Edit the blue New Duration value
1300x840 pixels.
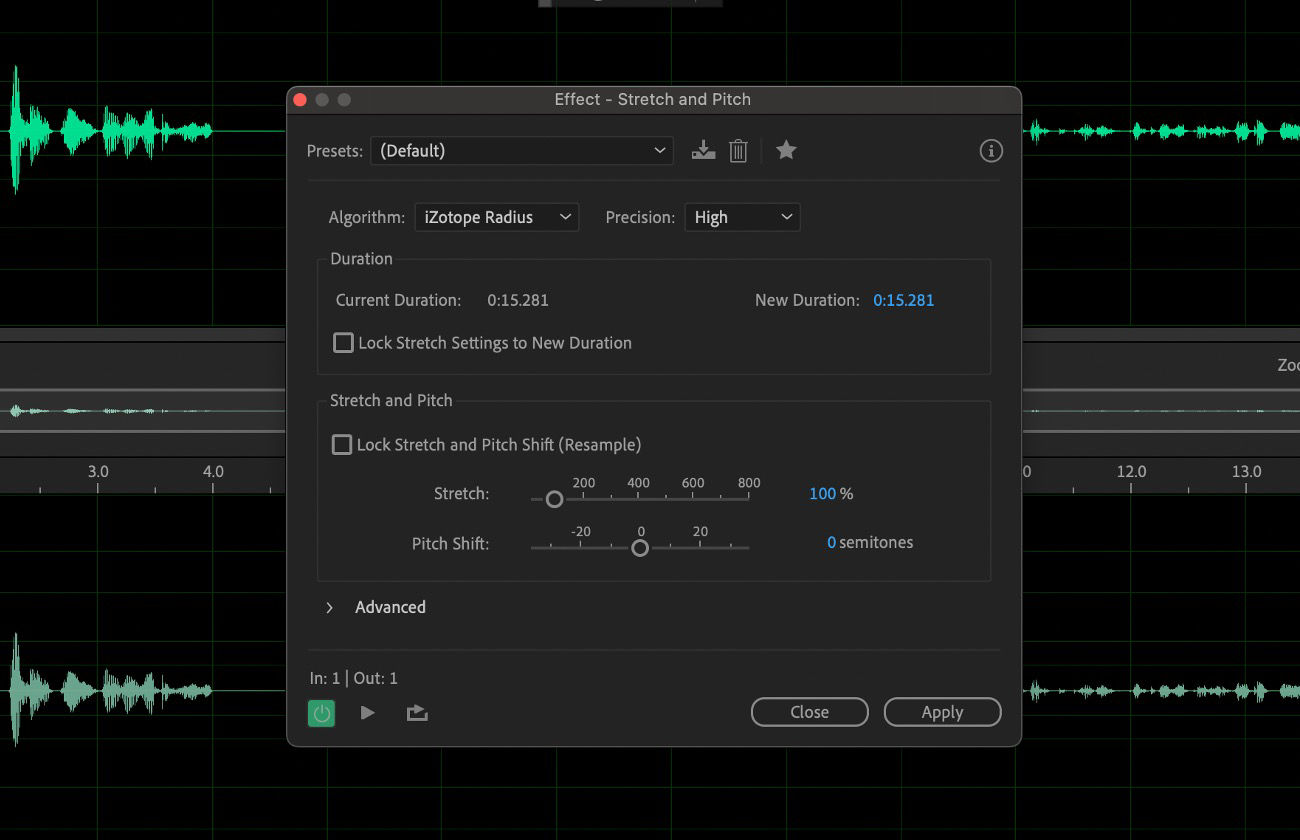point(903,300)
